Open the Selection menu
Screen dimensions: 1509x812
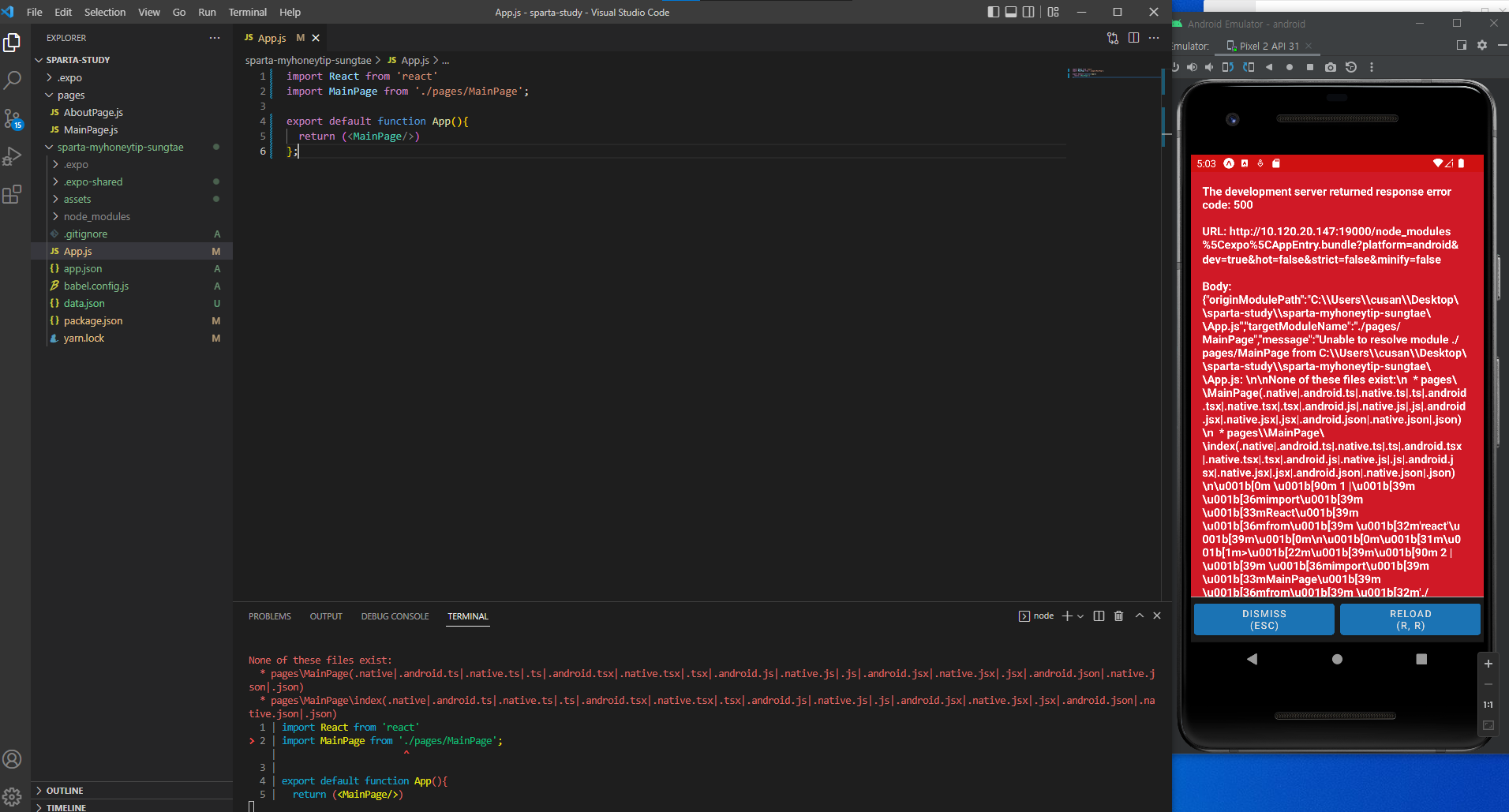tap(105, 12)
